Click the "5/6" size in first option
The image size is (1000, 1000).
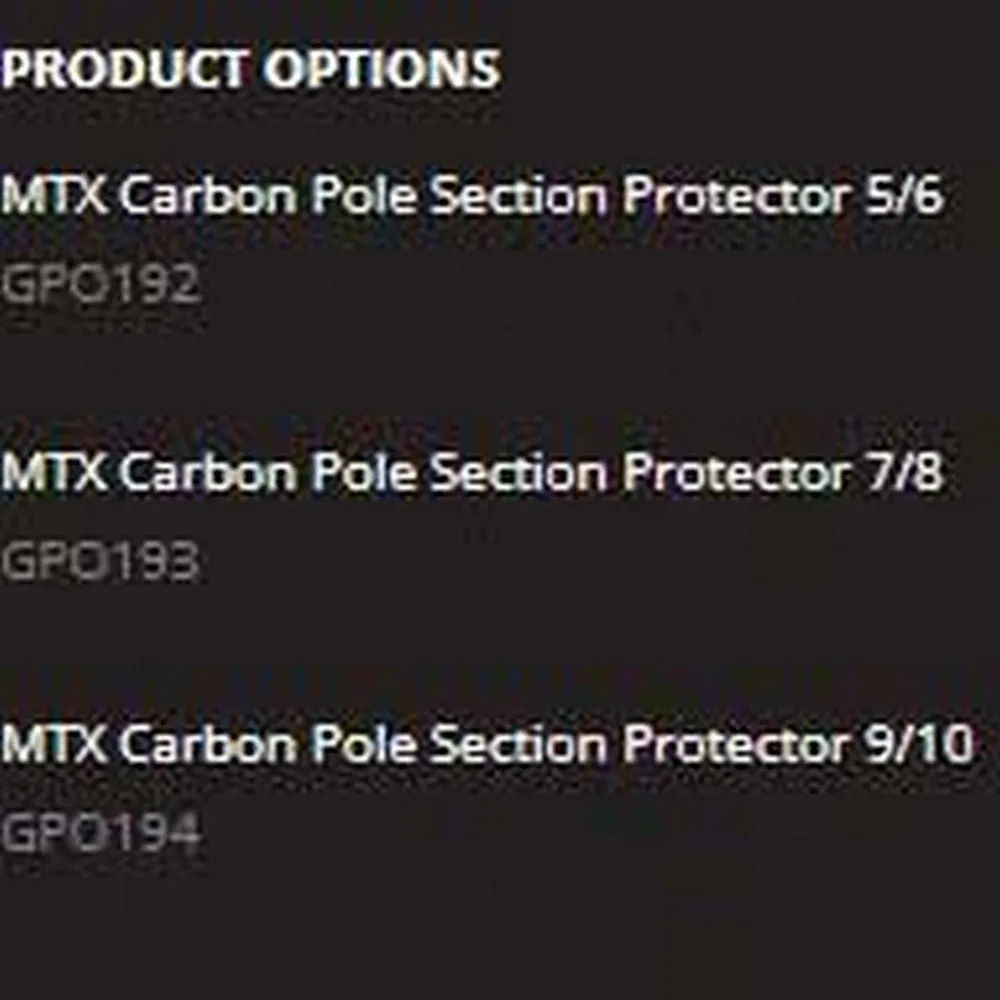pos(901,196)
